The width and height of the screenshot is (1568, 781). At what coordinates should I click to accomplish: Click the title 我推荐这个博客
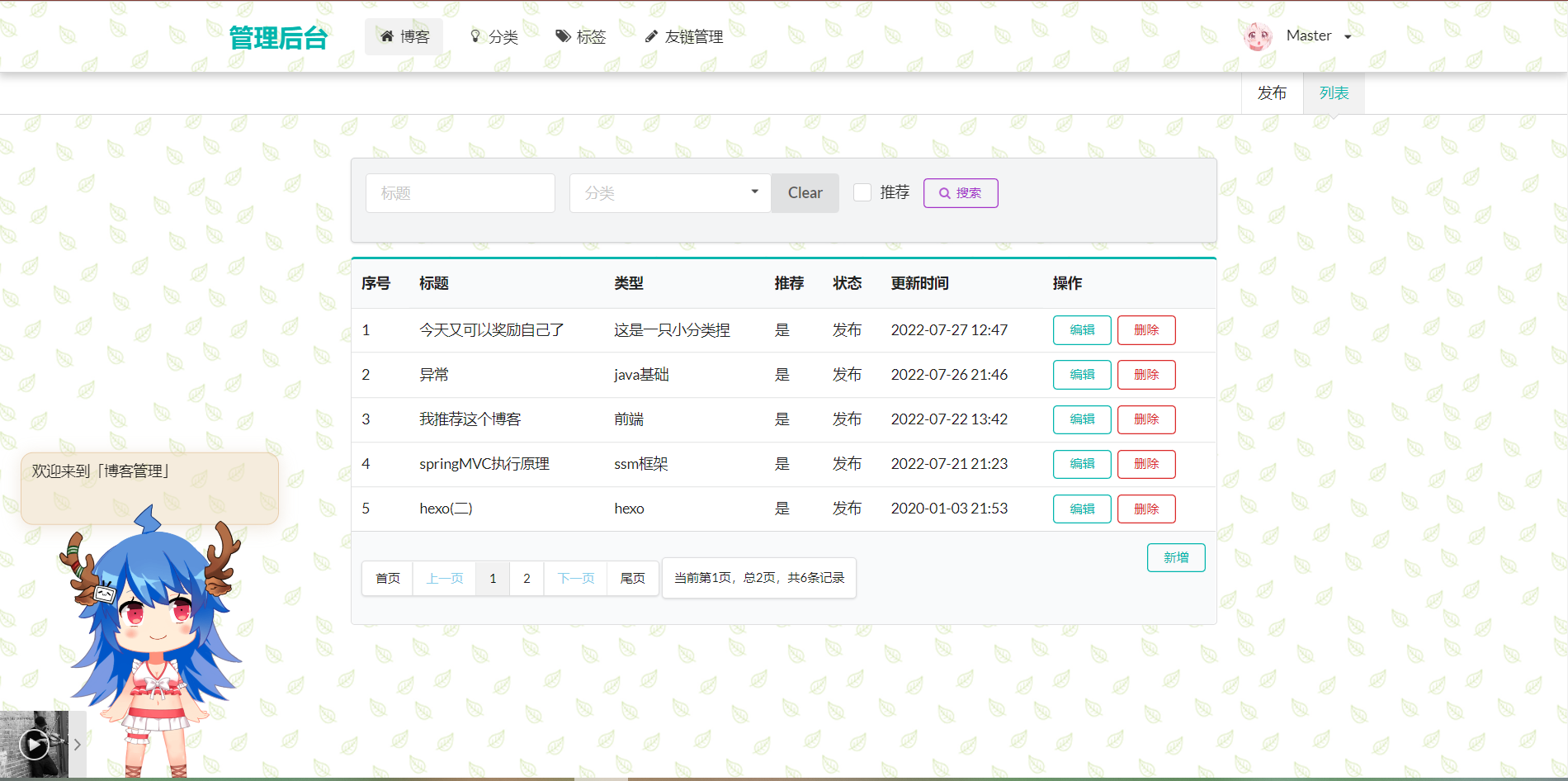click(470, 419)
